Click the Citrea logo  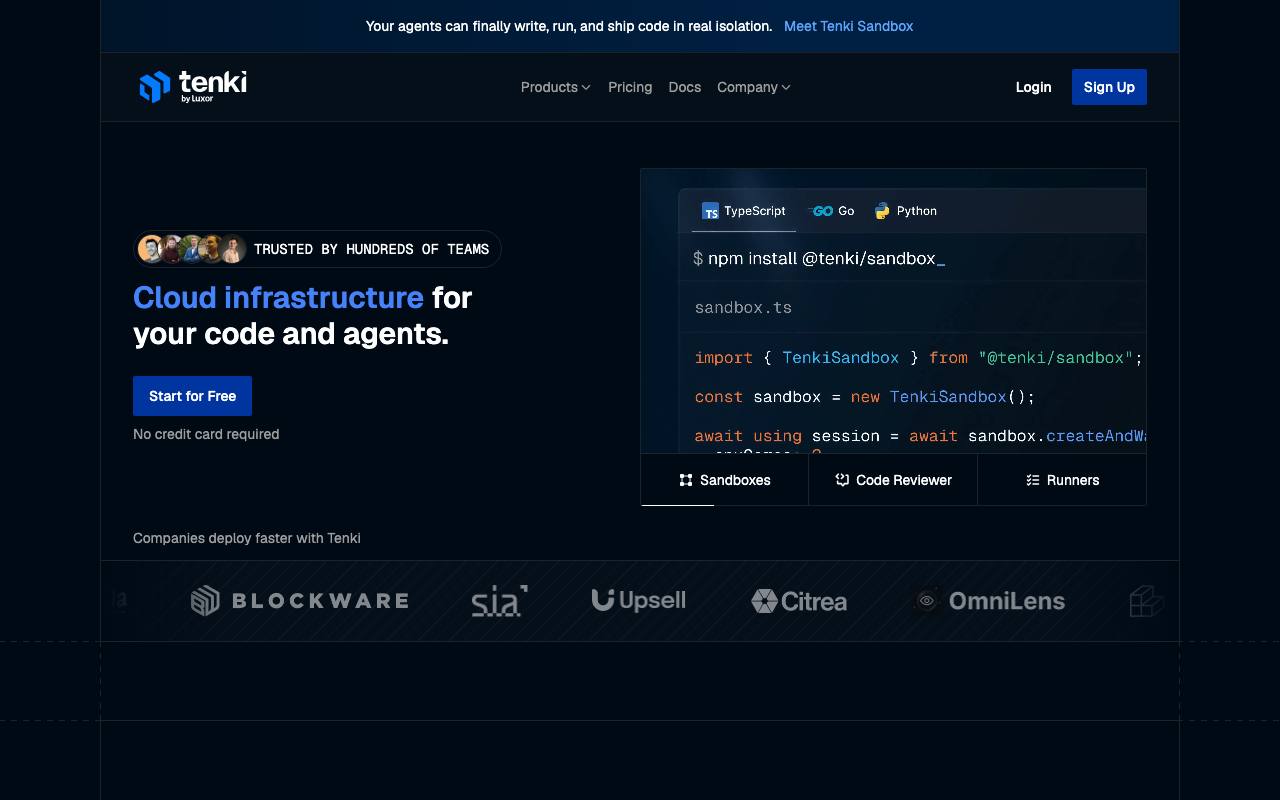[x=799, y=601]
